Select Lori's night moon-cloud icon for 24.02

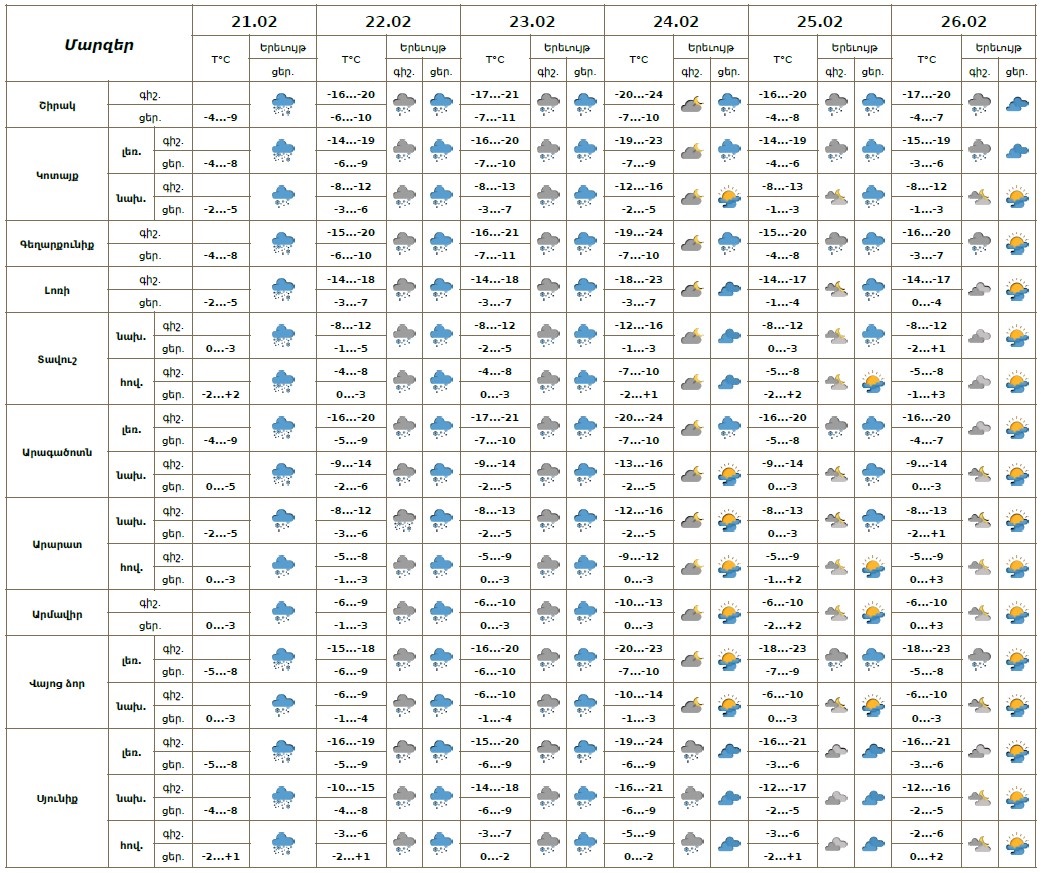[691, 289]
